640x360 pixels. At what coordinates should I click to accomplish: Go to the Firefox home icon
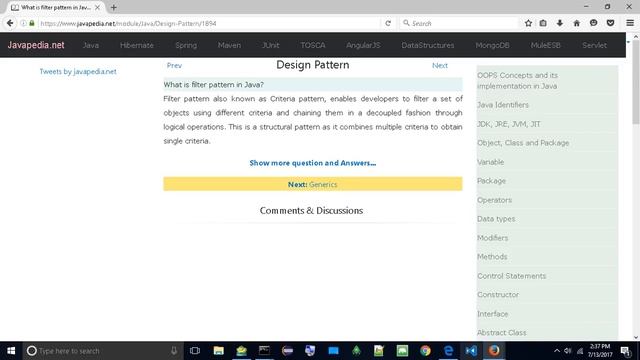(576, 23)
